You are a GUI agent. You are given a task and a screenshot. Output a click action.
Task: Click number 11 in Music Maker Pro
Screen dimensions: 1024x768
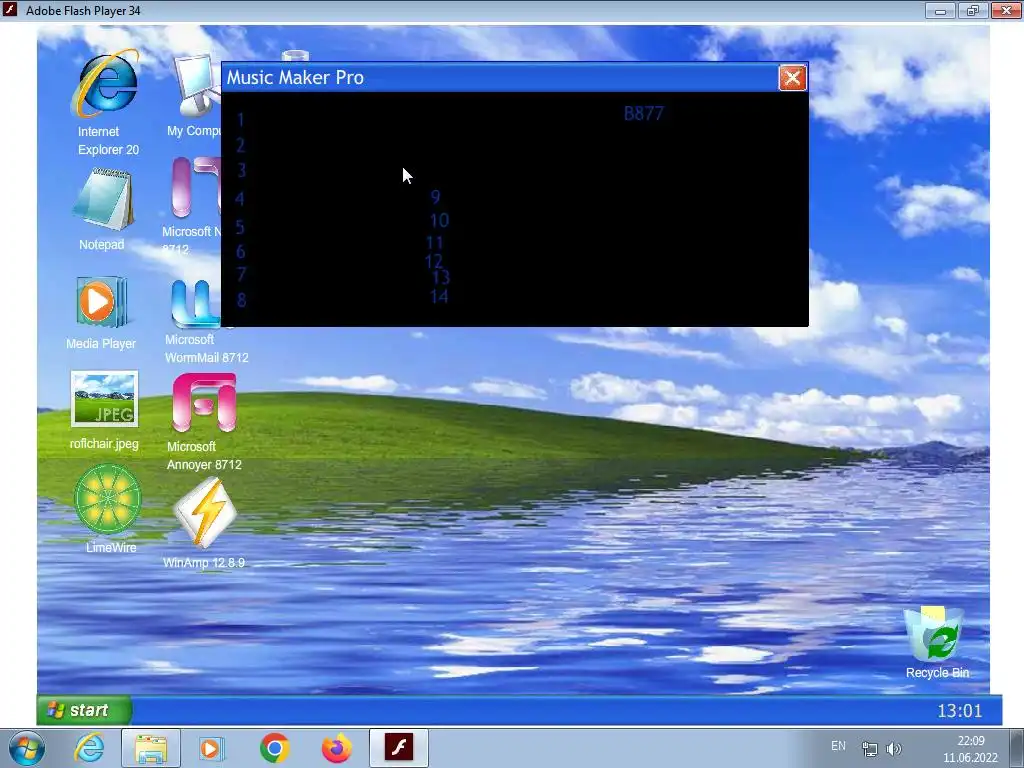coord(434,243)
